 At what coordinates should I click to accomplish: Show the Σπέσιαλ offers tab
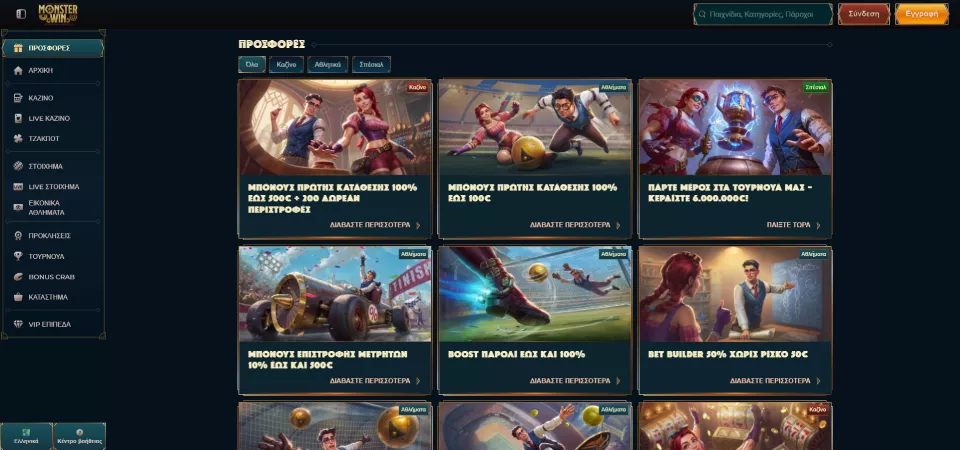click(371, 64)
